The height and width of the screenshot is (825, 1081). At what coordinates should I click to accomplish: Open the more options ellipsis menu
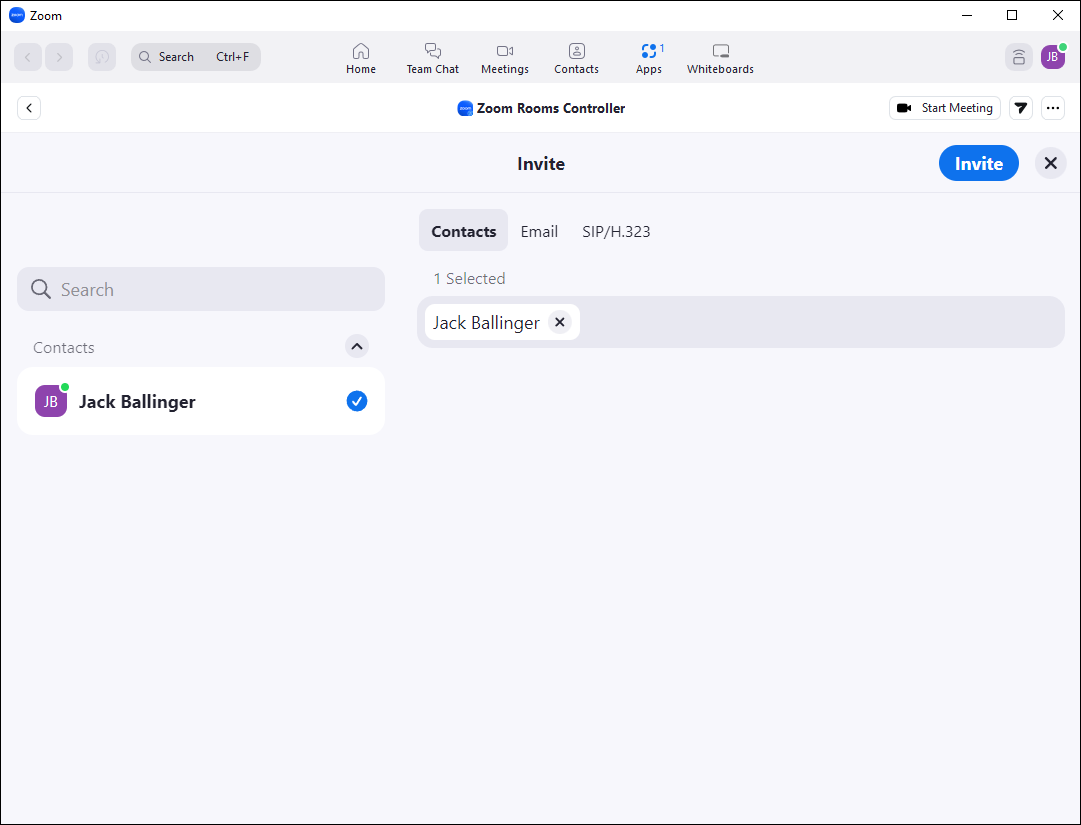point(1053,108)
